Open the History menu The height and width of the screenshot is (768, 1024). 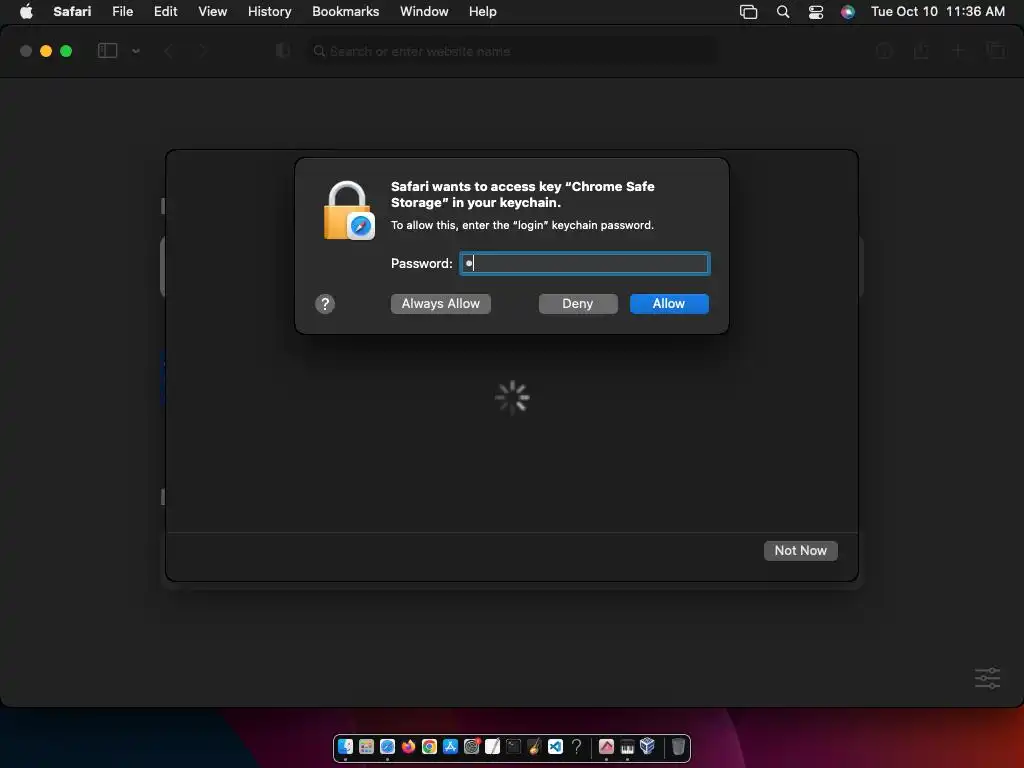(x=270, y=11)
